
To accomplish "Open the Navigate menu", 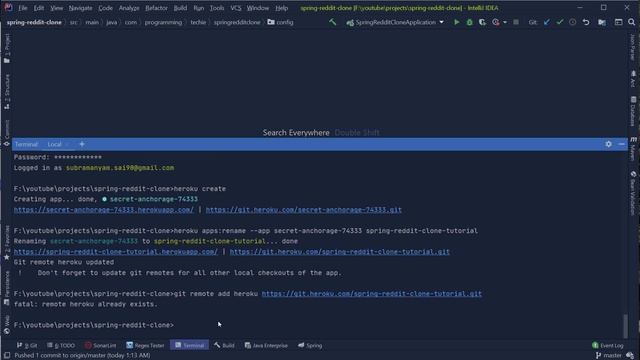I will [x=80, y=8].
